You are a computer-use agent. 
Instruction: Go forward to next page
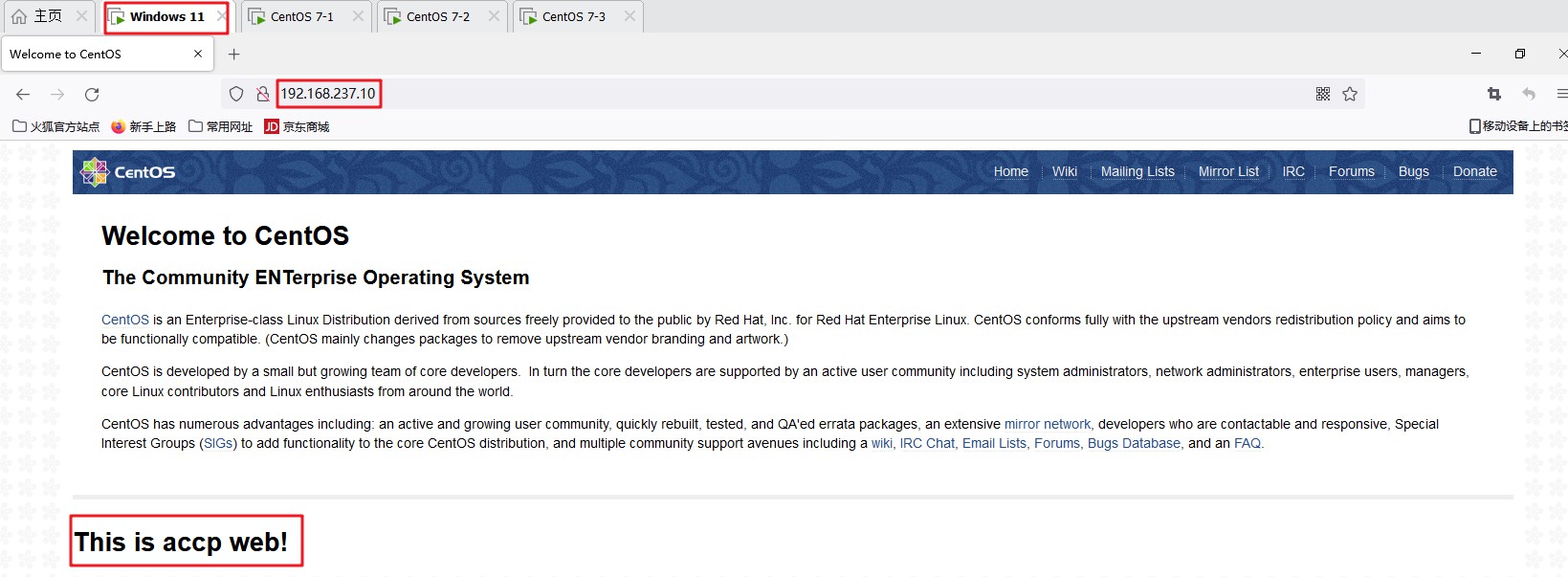(57, 94)
